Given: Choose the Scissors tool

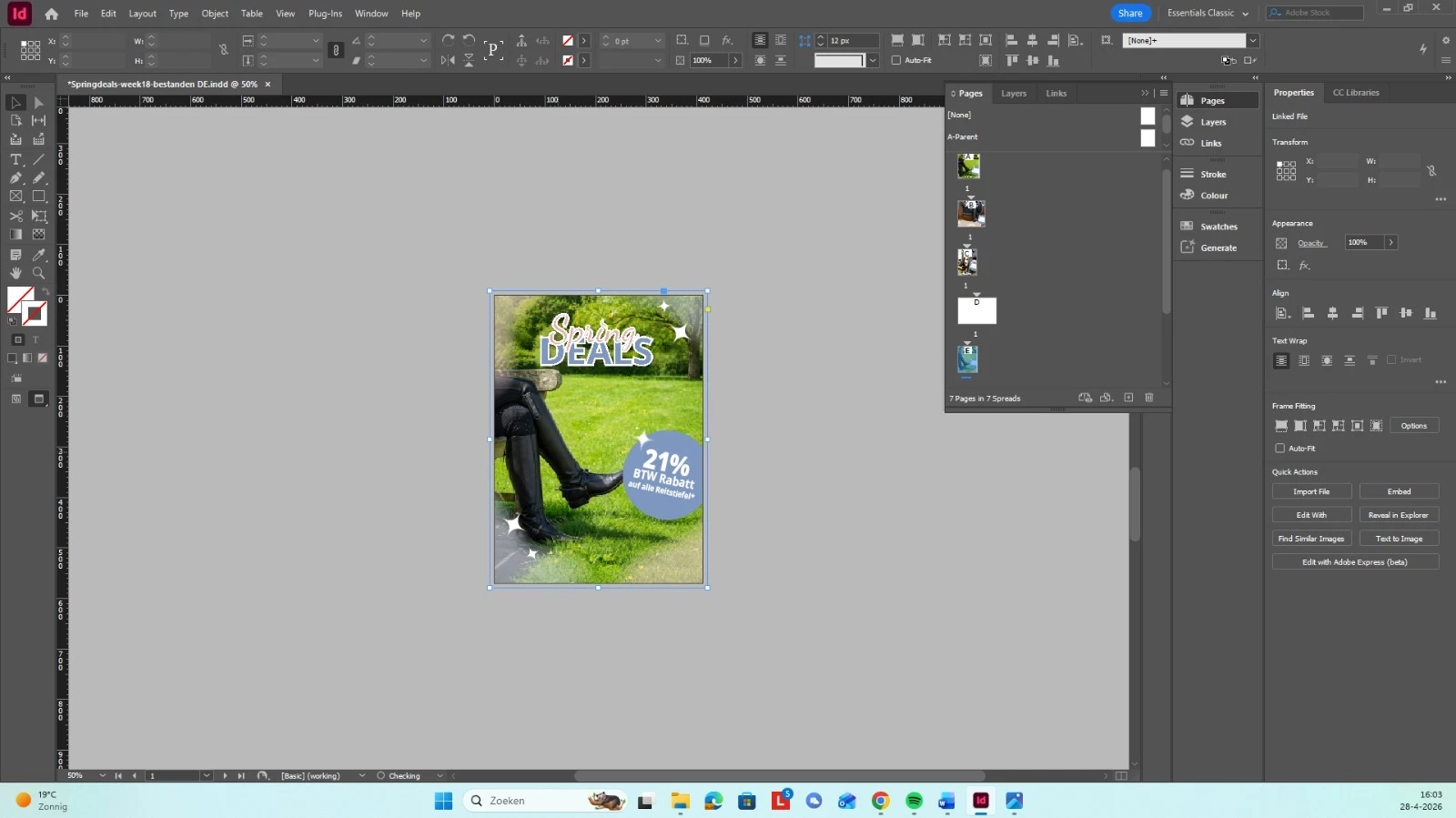Looking at the screenshot, I should (x=15, y=216).
